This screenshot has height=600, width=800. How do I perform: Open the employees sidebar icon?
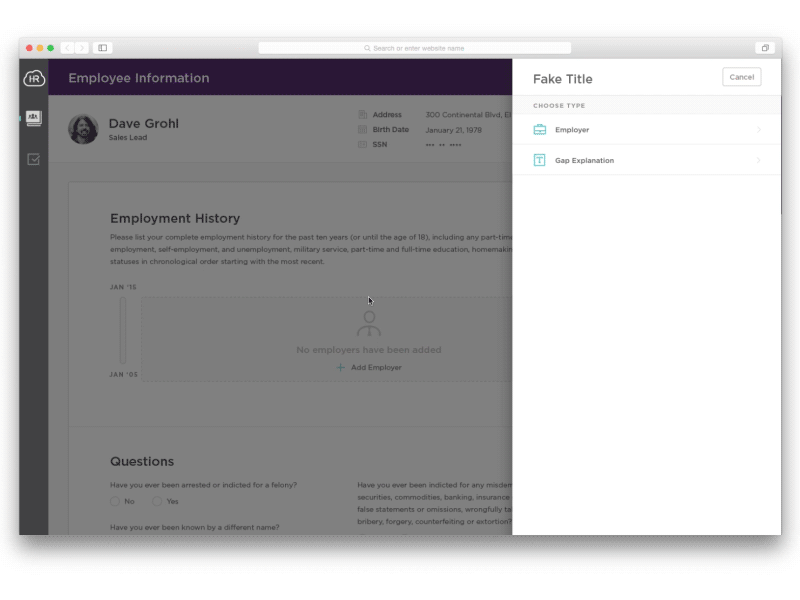point(34,118)
